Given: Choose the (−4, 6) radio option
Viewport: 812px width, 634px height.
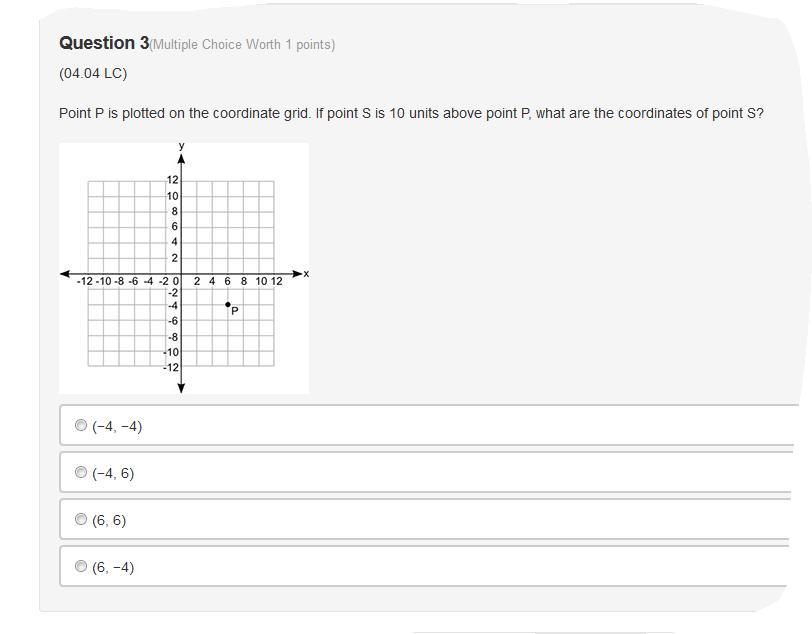Looking at the screenshot, I should click(x=81, y=472).
